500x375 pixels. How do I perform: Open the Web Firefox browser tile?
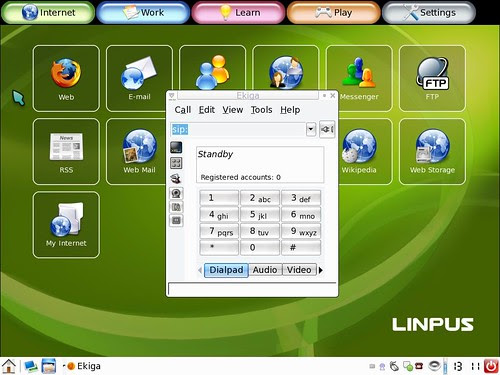(x=66, y=78)
